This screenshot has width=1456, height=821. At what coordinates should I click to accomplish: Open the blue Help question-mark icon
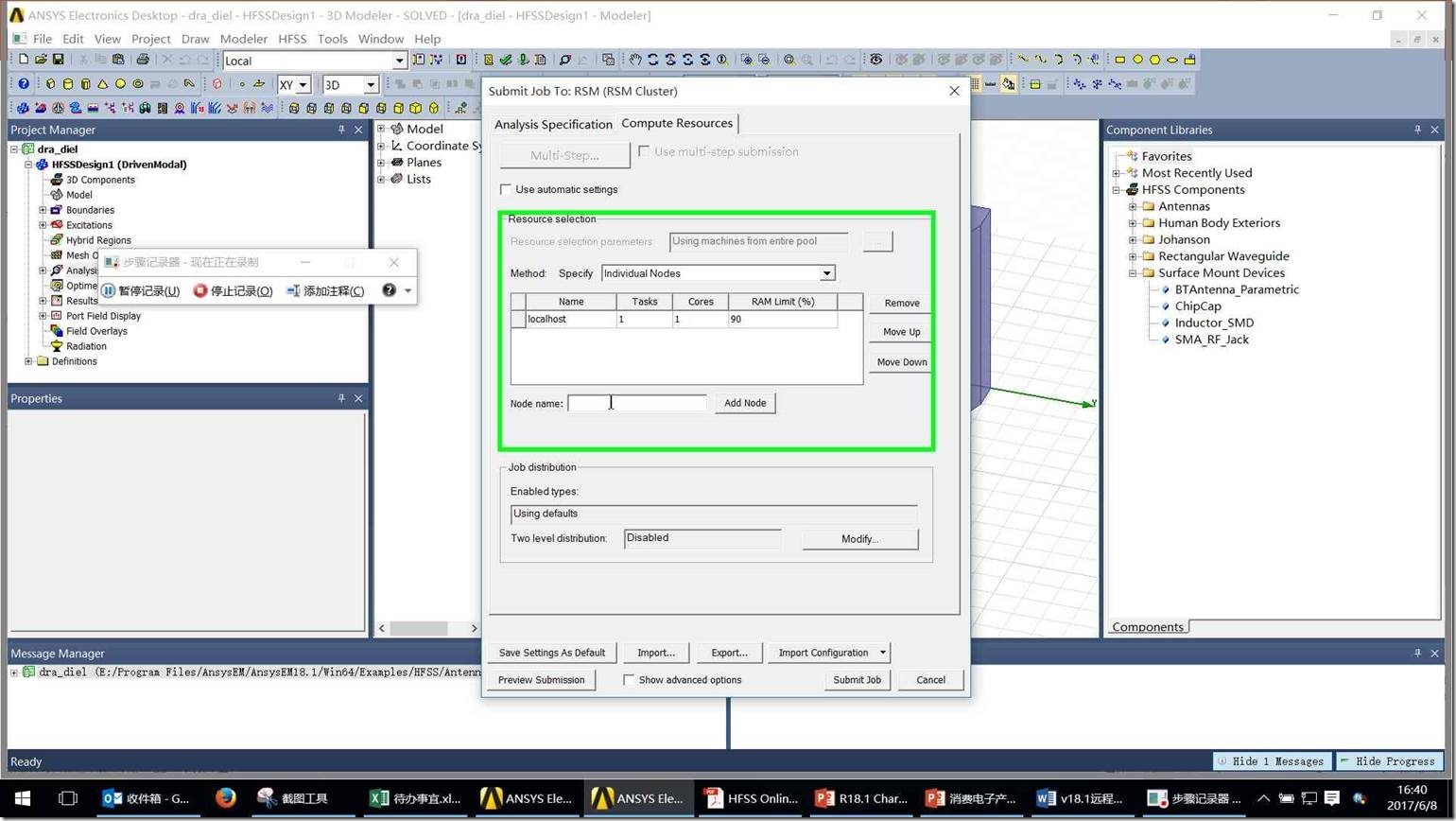(x=24, y=84)
